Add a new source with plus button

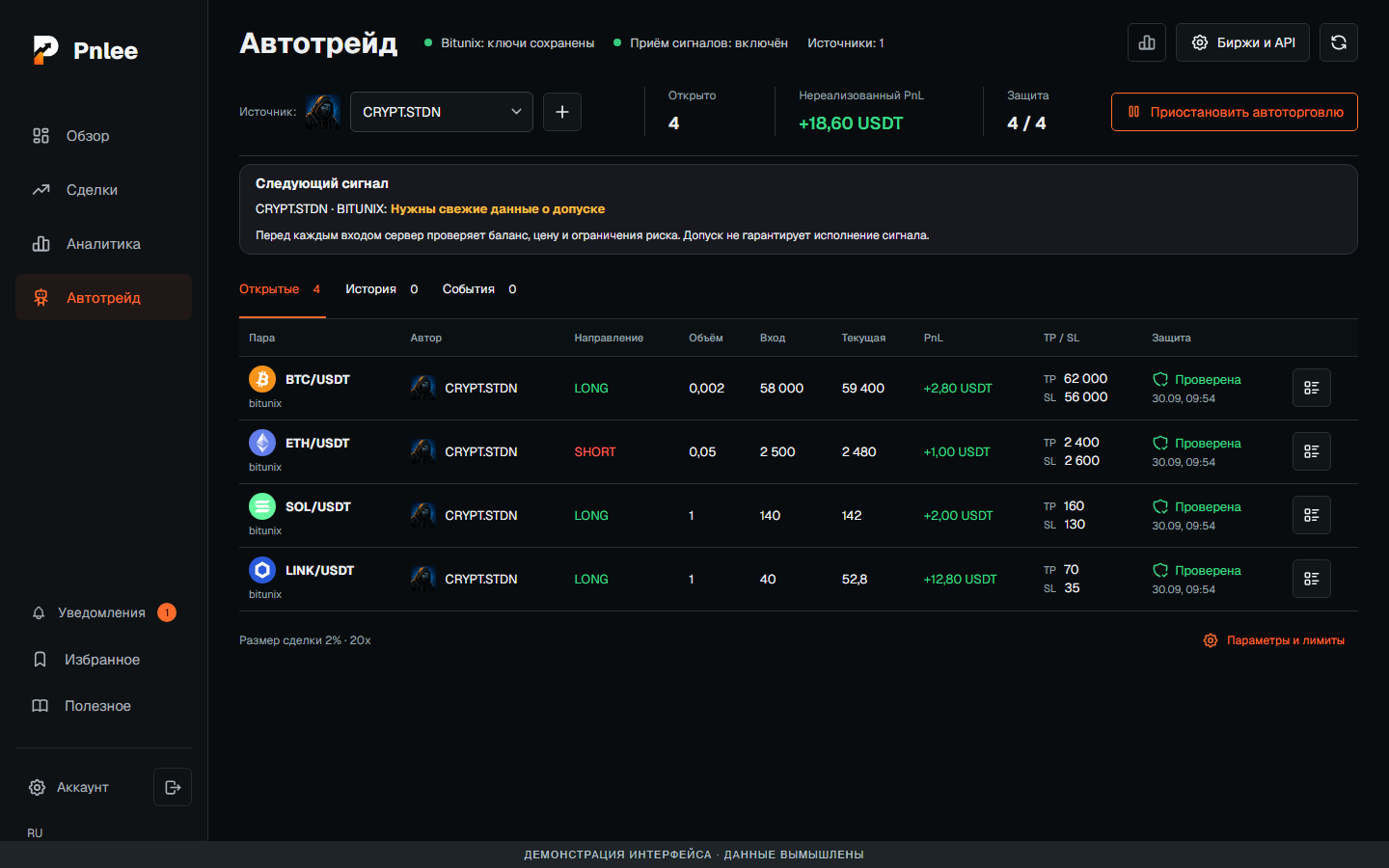pos(562,112)
